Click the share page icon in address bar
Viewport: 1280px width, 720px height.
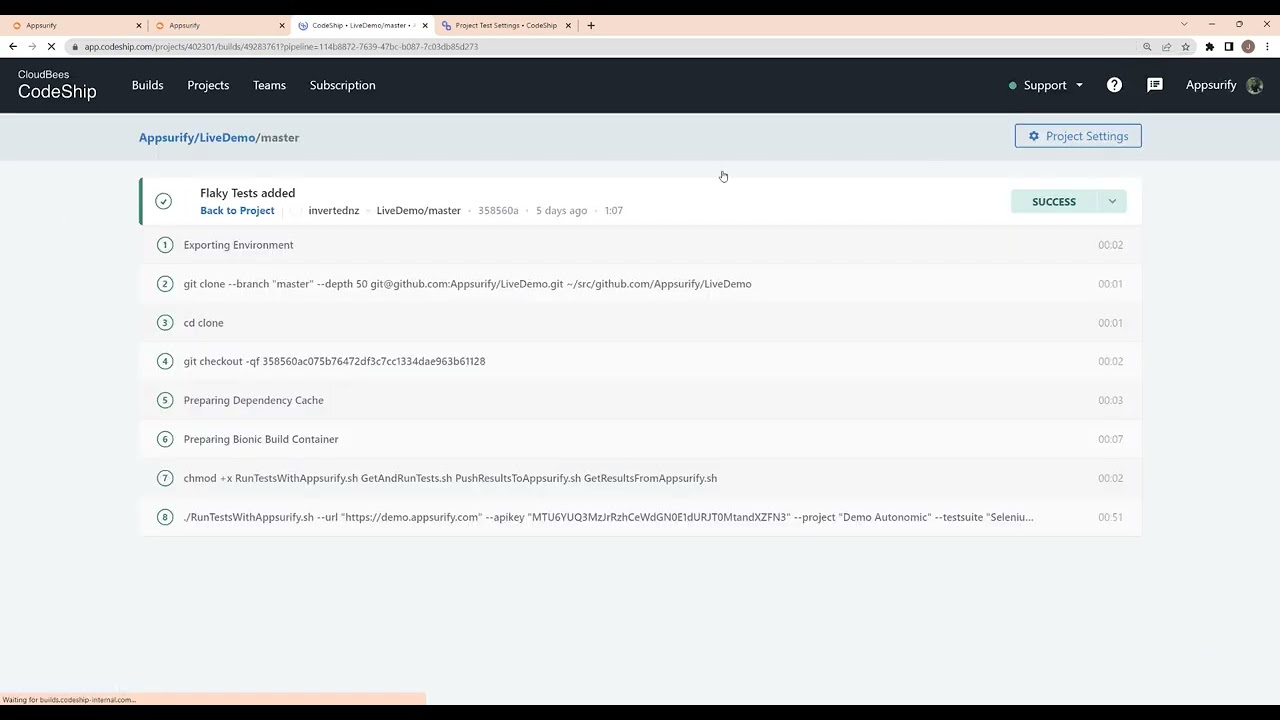1166,46
